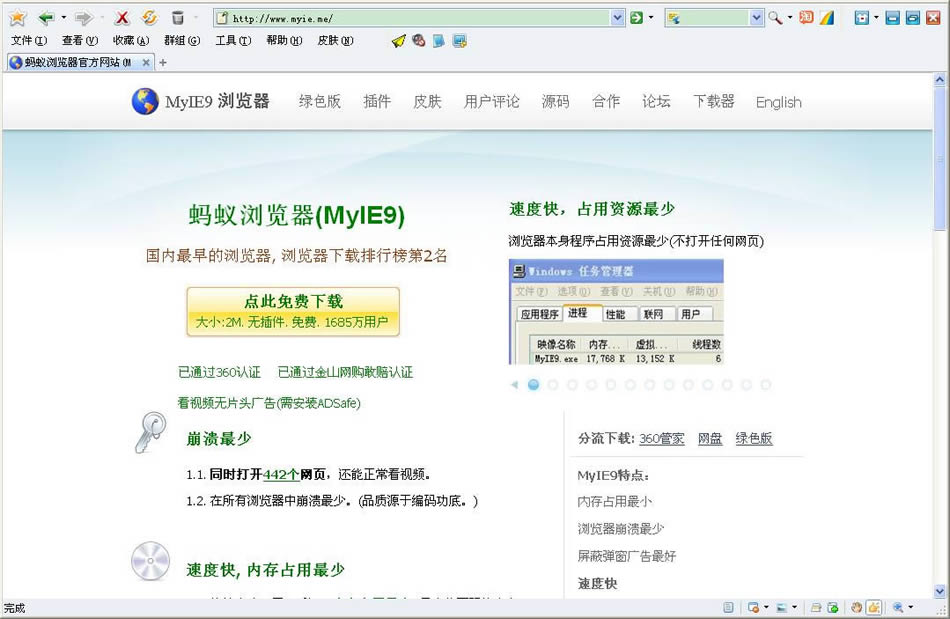The image size is (950, 619).
Task: Toggle the hand icon in status bar
Action: 856,608
